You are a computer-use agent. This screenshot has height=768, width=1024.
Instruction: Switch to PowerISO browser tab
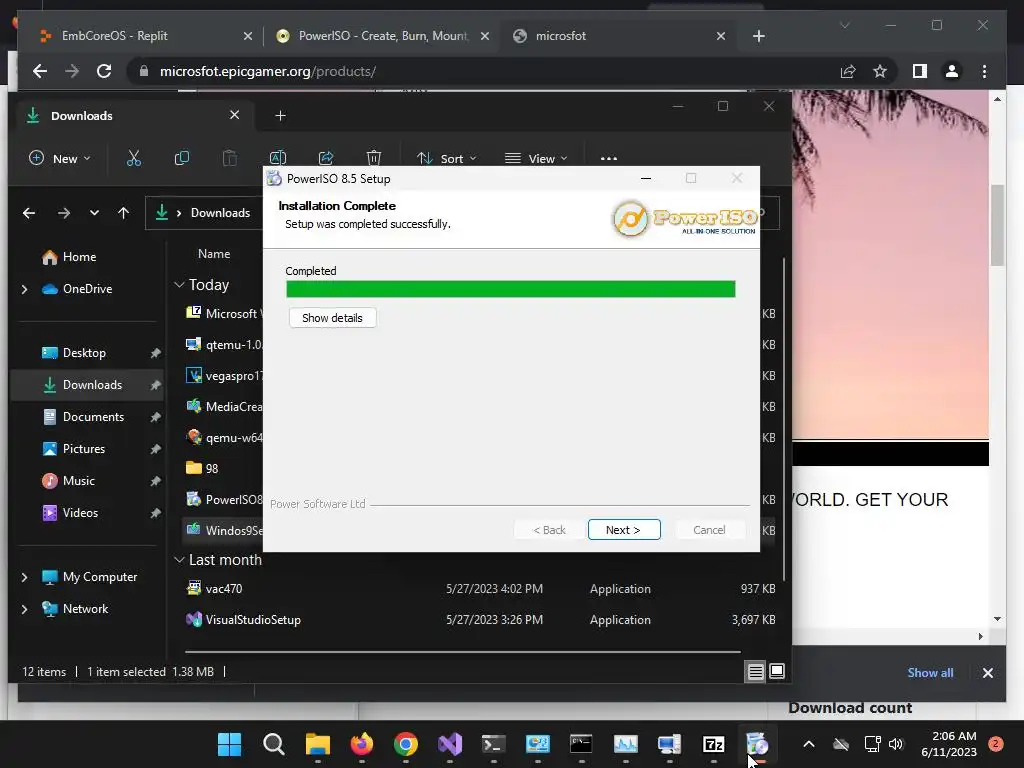click(382, 36)
